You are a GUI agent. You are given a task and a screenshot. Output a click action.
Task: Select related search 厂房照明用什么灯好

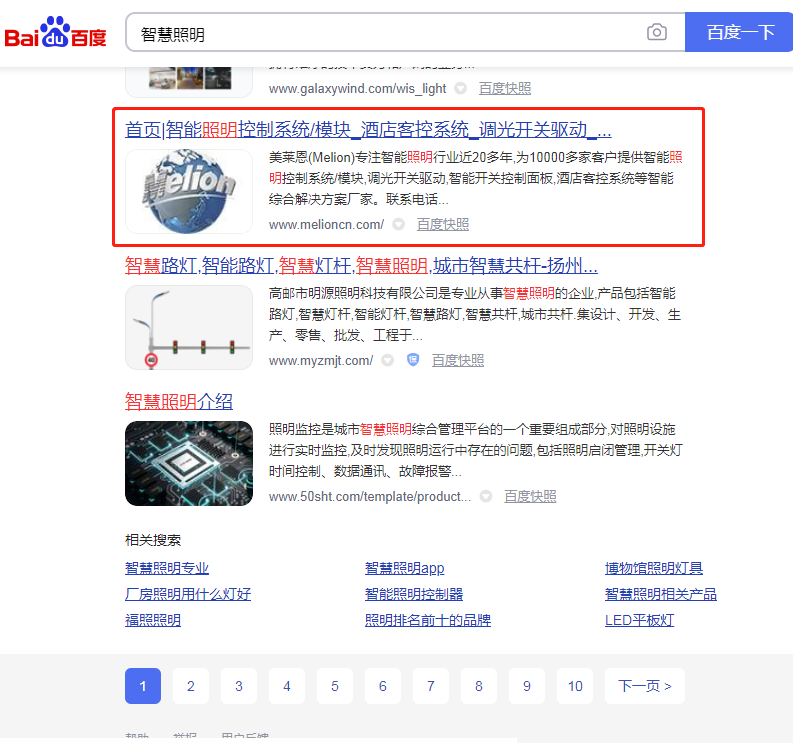(188, 594)
